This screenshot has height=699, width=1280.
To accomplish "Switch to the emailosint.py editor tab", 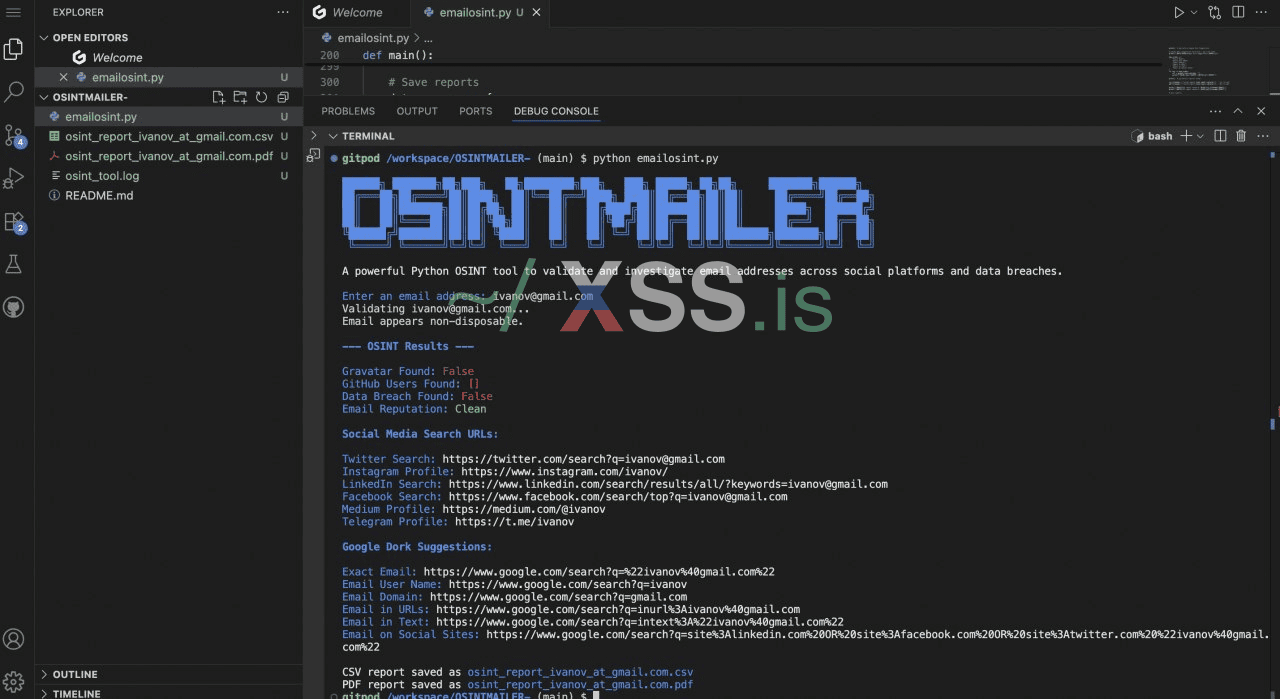I will tap(480, 13).
